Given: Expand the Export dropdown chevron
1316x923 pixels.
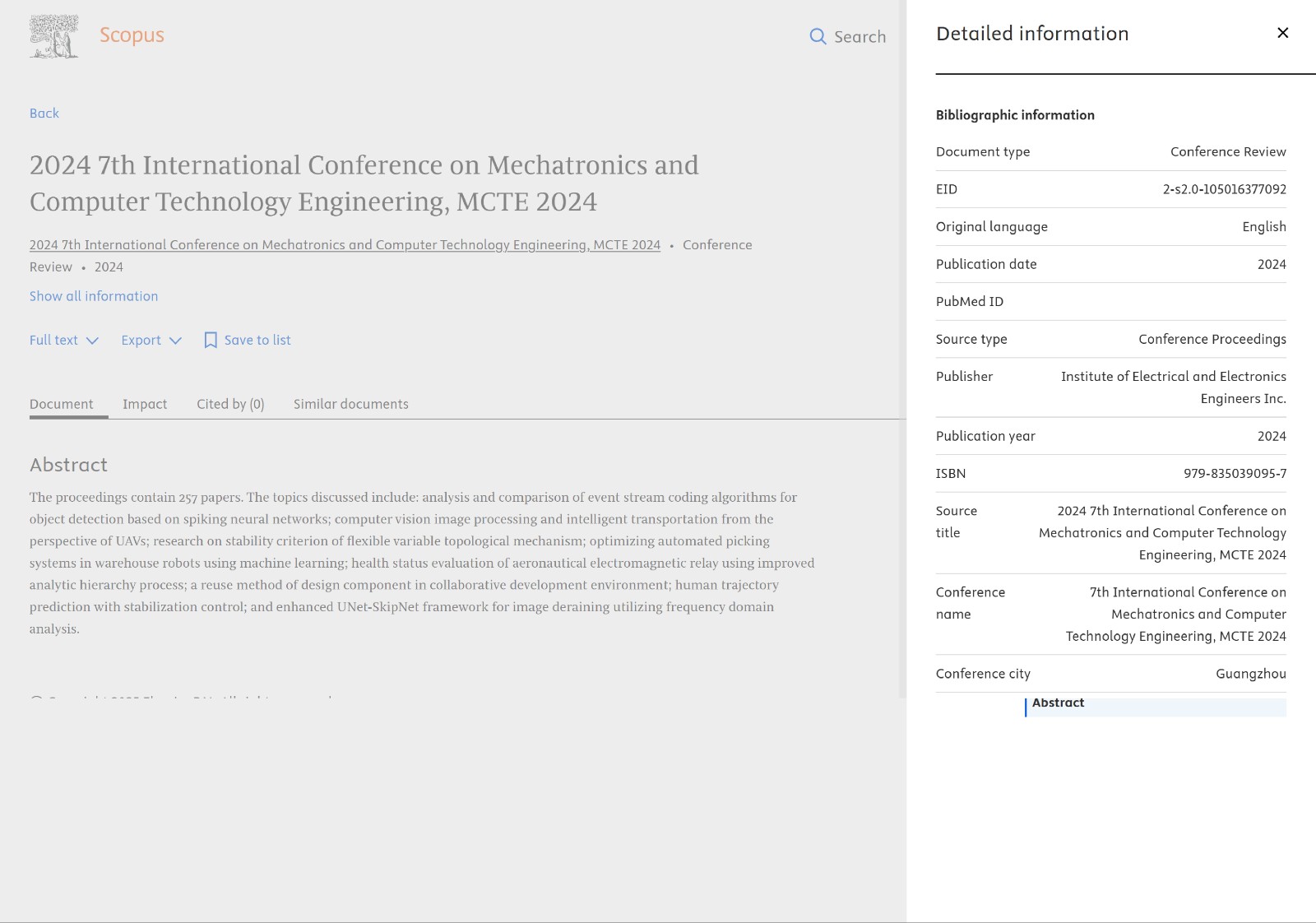Looking at the screenshot, I should pyautogui.click(x=175, y=341).
